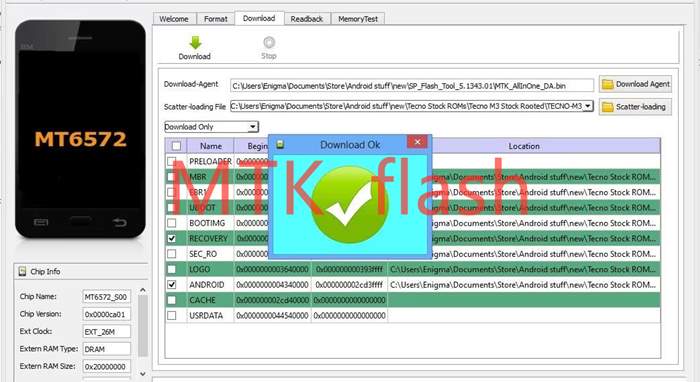Check the BOOTIMG row checkbox
The image size is (700, 382).
click(172, 223)
